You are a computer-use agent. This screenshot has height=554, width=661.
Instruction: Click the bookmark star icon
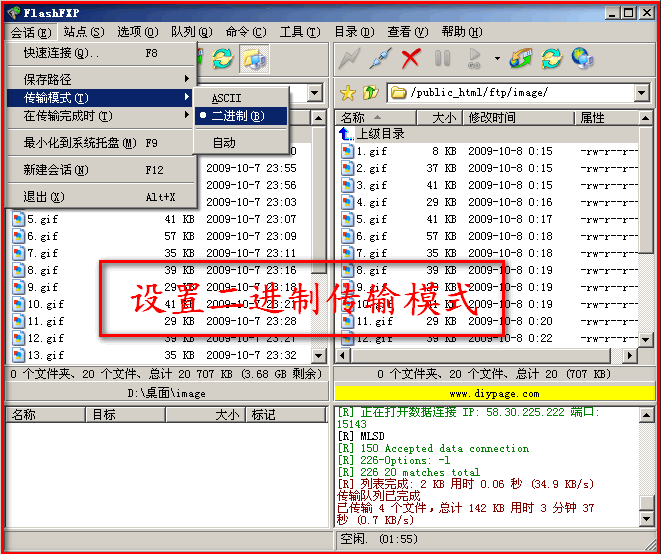coord(348,93)
